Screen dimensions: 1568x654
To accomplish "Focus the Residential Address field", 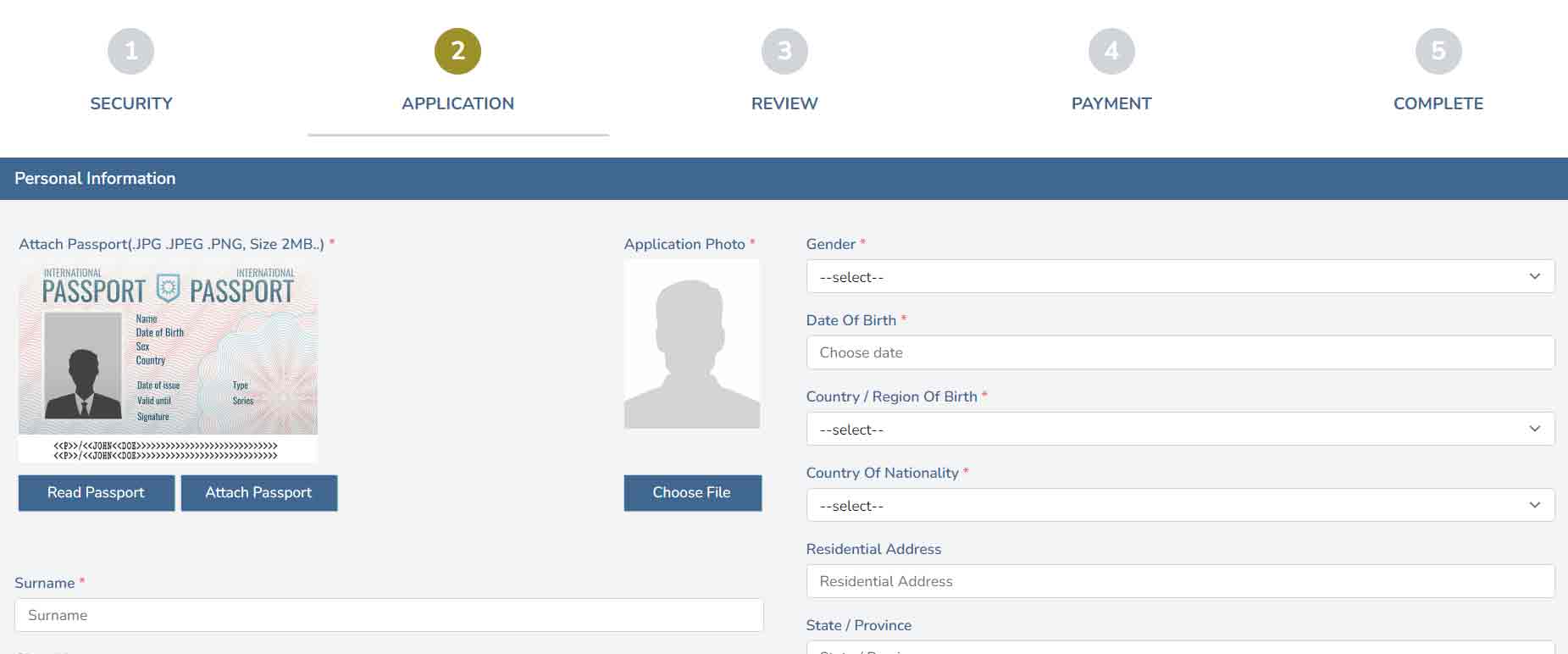I will (x=1180, y=581).
